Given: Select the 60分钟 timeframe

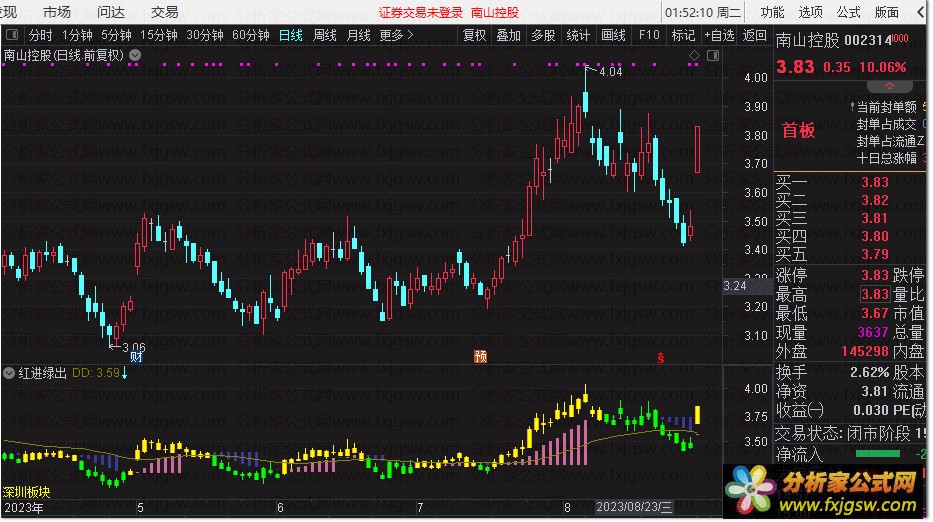Looking at the screenshot, I should pos(251,35).
